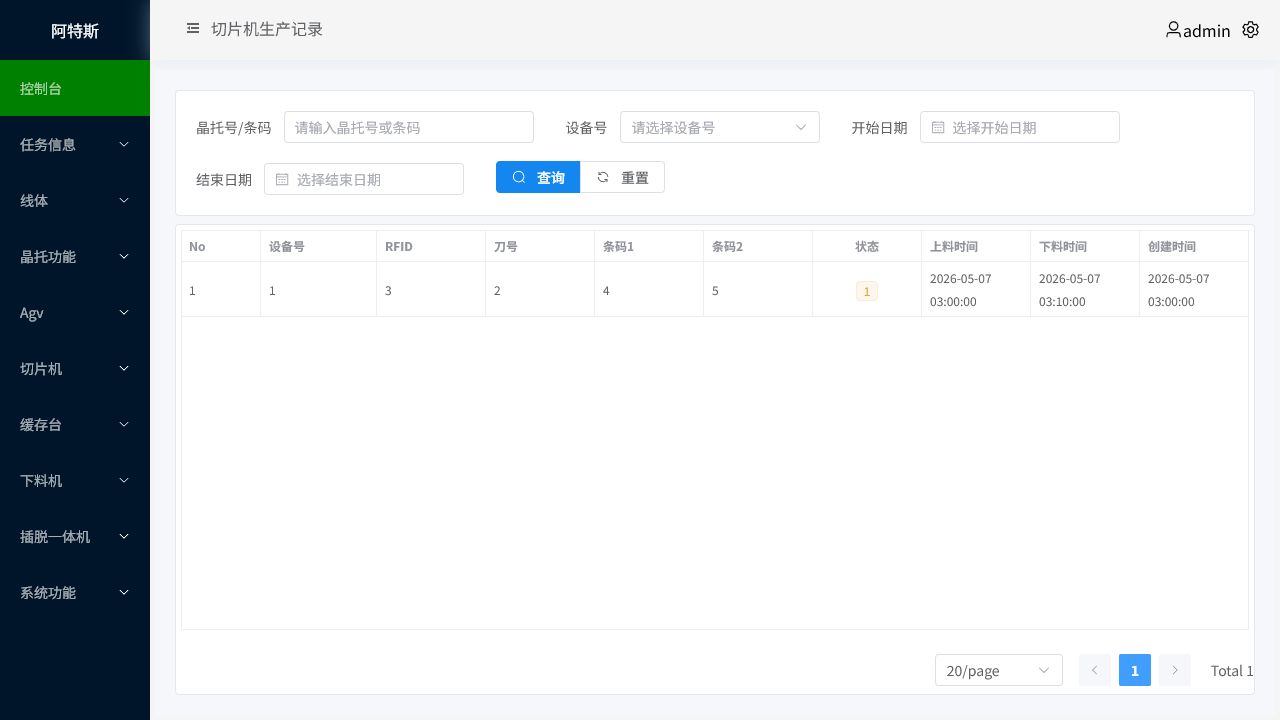Click the calendar icon in 开始日期 field

coord(938,127)
